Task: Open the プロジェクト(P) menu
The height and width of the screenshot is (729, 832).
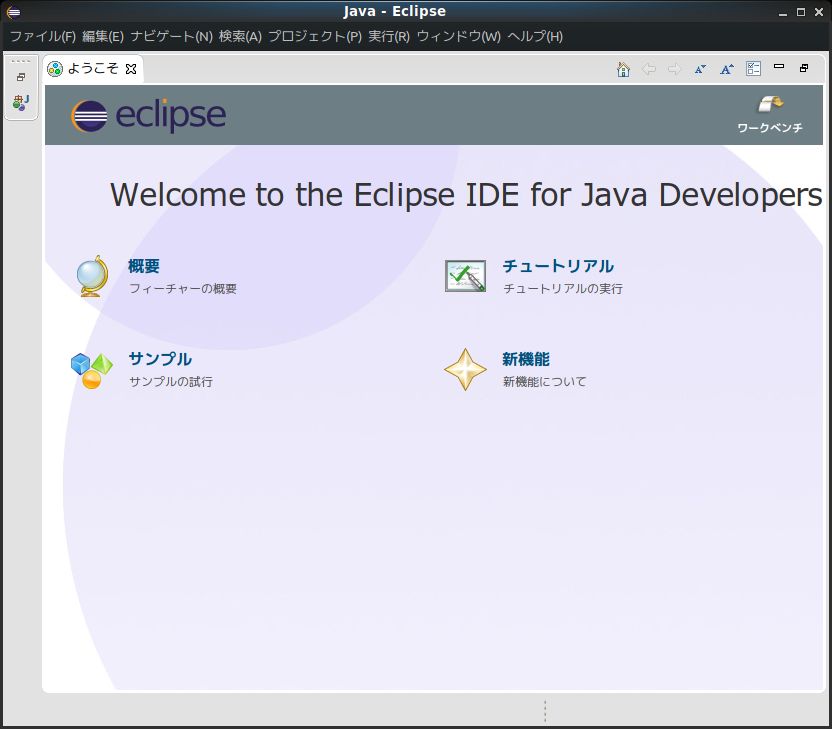Action: tap(315, 36)
